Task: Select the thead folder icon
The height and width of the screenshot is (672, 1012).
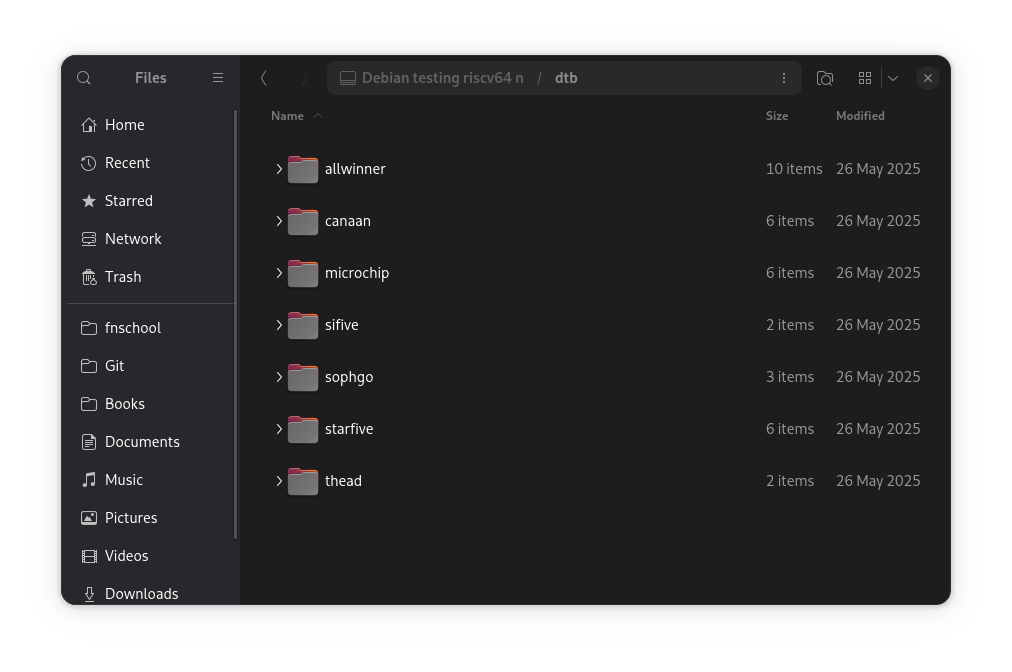Action: click(303, 481)
